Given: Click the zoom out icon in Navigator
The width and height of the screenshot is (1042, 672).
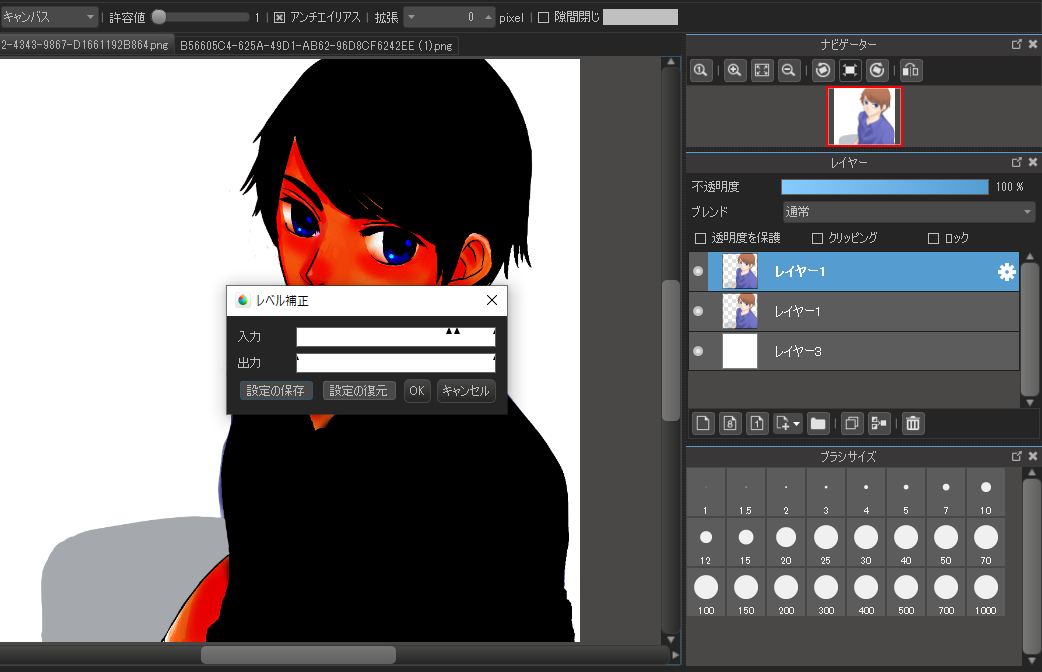Looking at the screenshot, I should click(x=789, y=71).
